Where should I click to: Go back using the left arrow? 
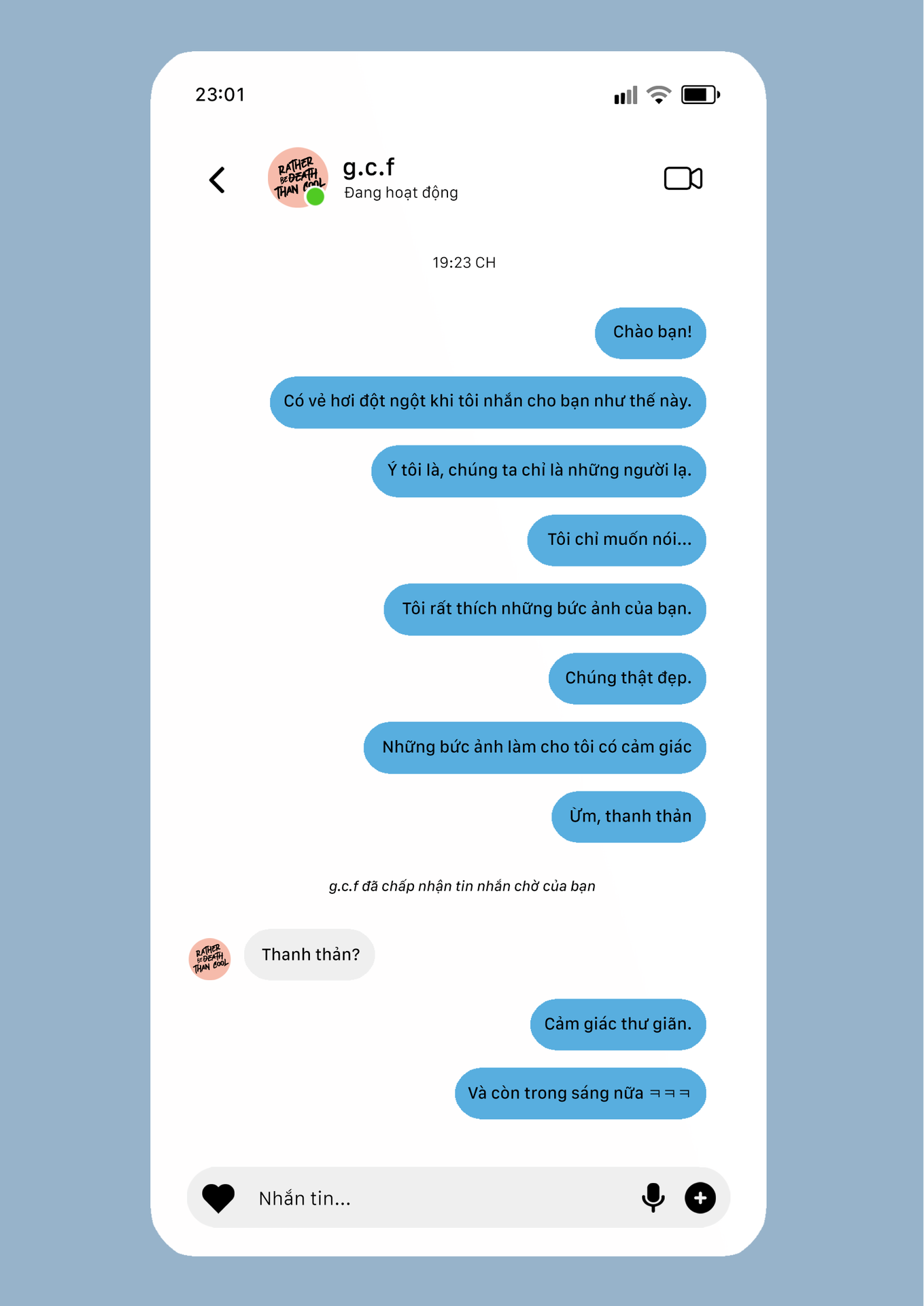(x=217, y=180)
